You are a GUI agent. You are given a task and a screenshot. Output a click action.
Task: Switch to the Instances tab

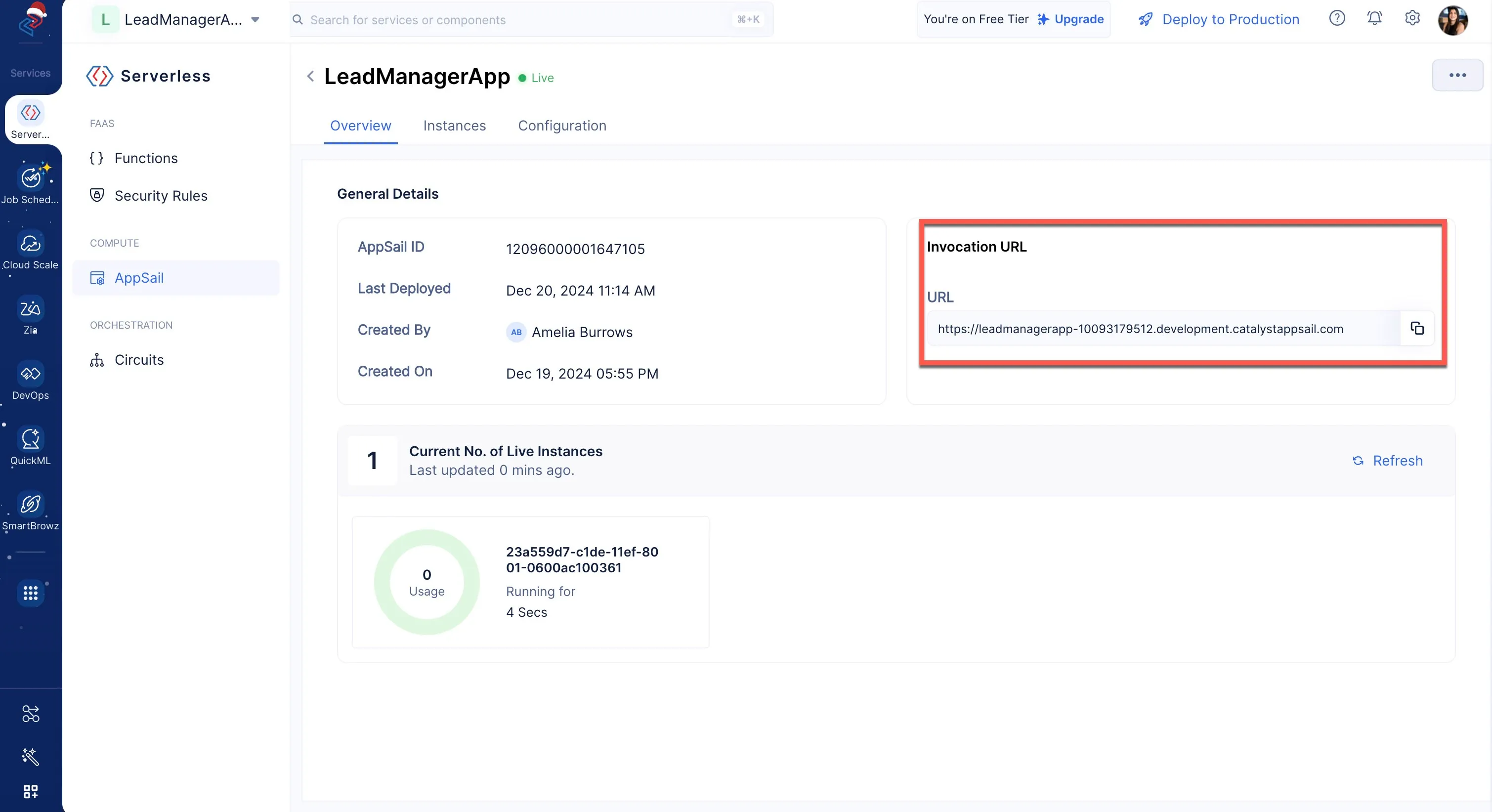click(x=454, y=126)
